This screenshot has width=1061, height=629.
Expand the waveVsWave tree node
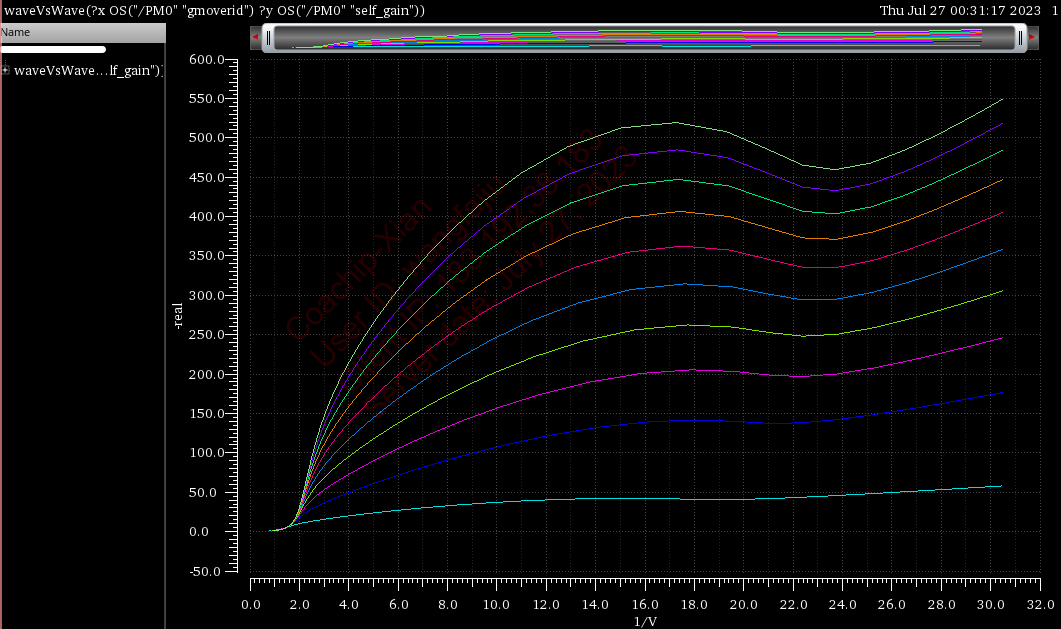(6, 70)
